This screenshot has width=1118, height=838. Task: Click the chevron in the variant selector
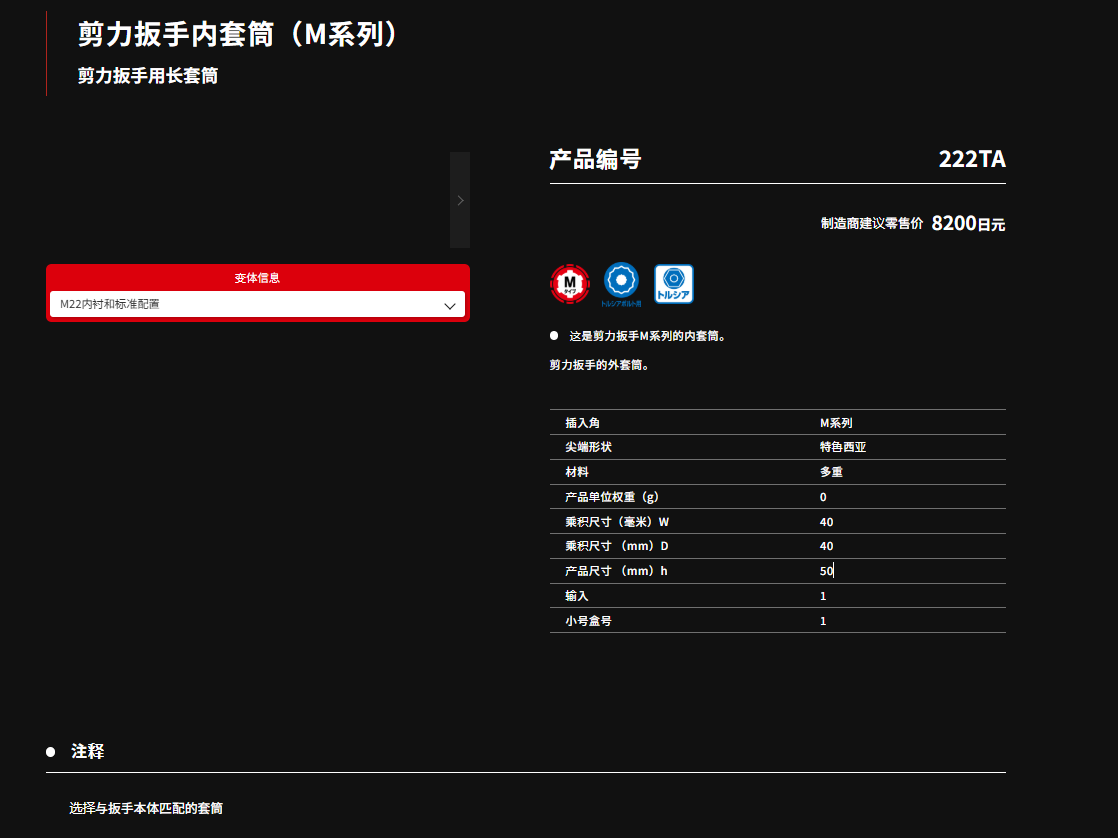tap(450, 305)
